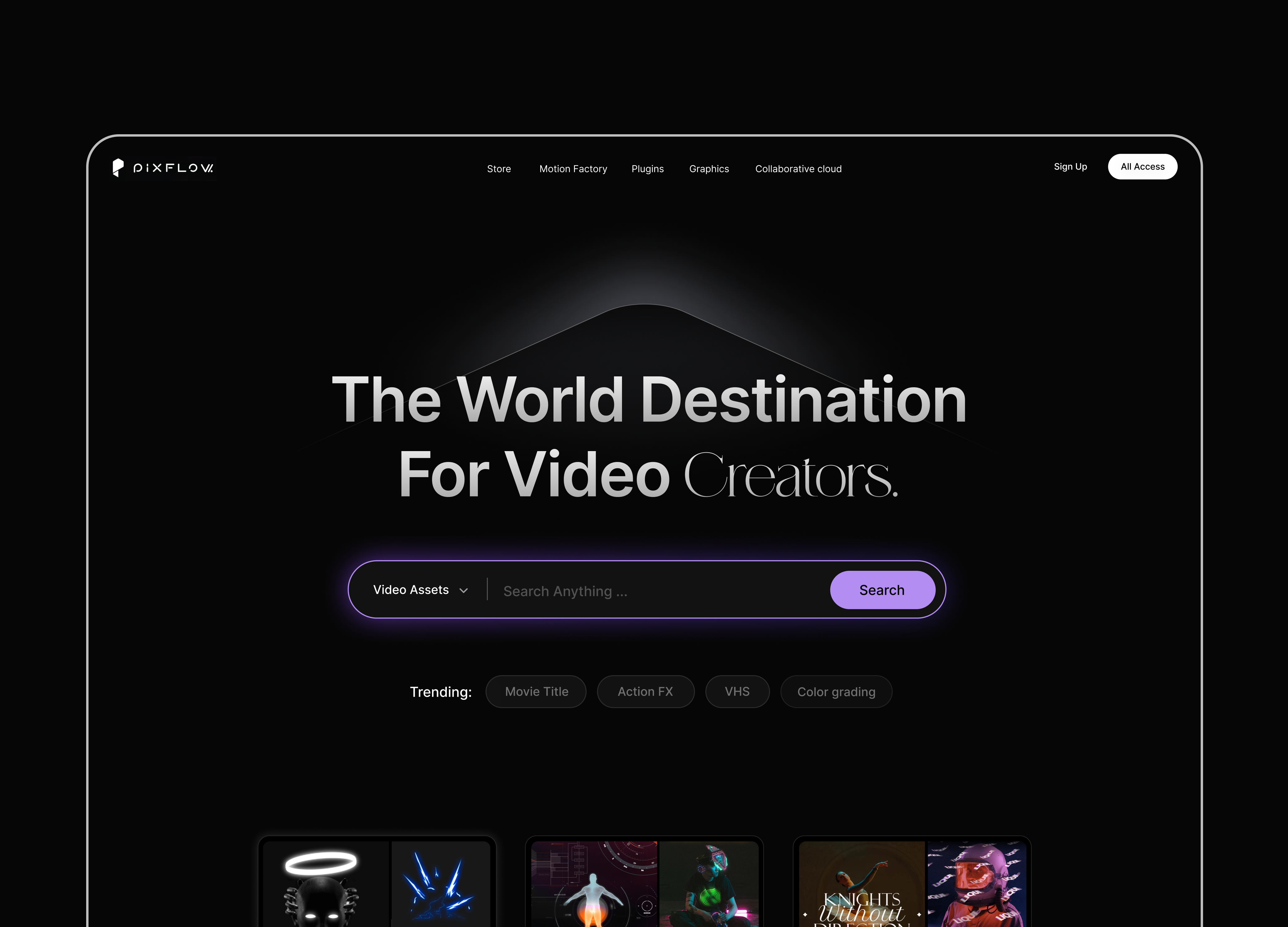Click the Search button

882,590
